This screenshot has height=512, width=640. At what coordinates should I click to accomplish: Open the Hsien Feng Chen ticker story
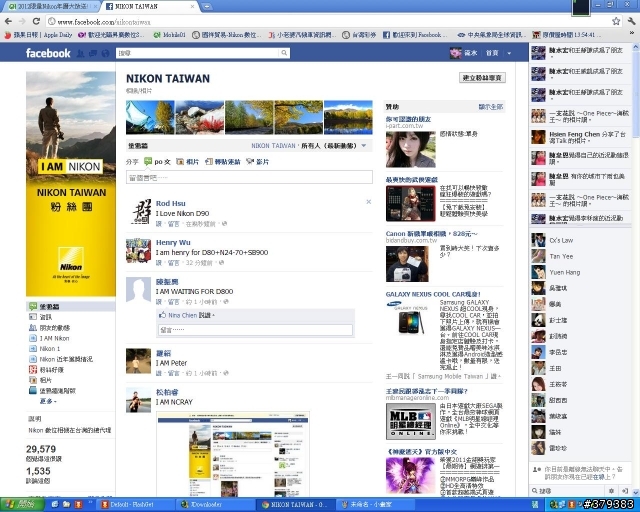pos(580,137)
